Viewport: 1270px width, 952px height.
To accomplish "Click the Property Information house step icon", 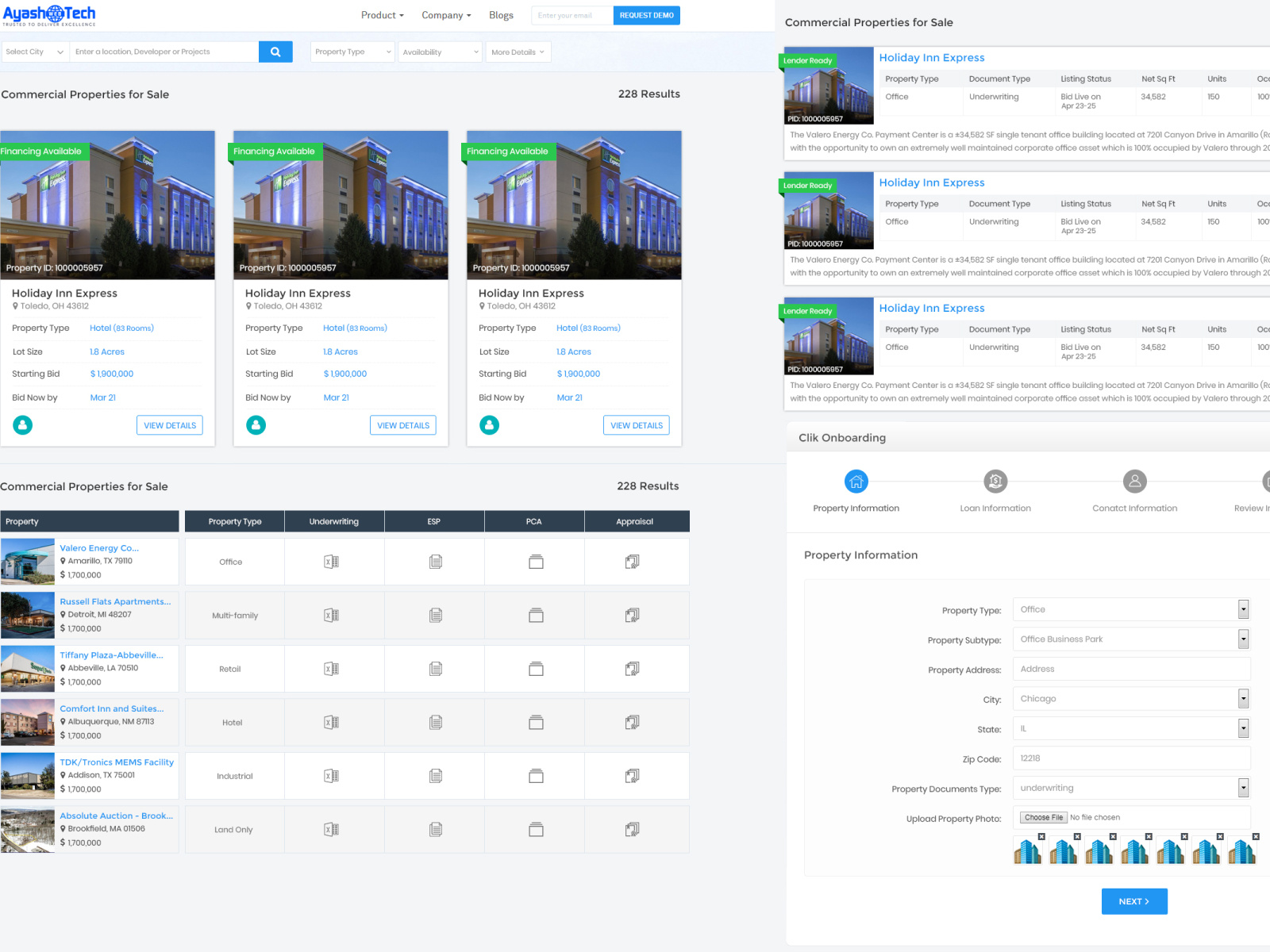I will click(856, 481).
